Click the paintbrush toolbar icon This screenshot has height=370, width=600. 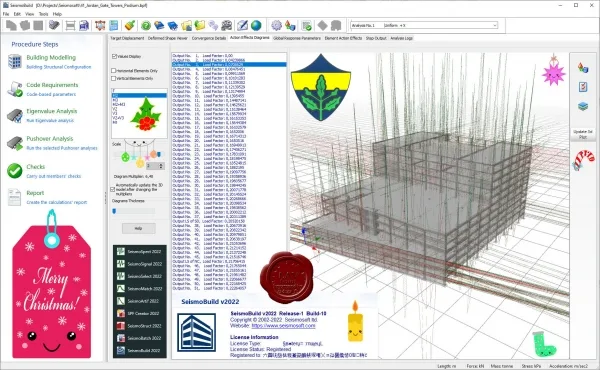click(130, 25)
